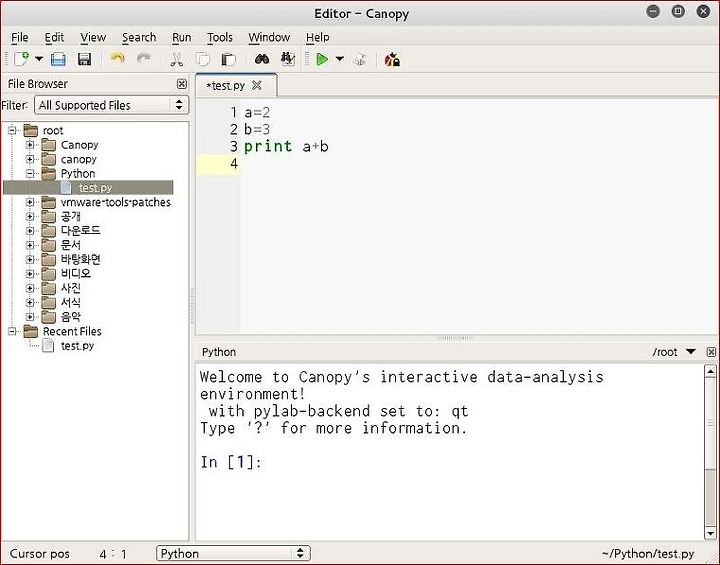Screen dimensions: 720x565
Task: Click the Cut scissors icon
Action: tap(177, 59)
